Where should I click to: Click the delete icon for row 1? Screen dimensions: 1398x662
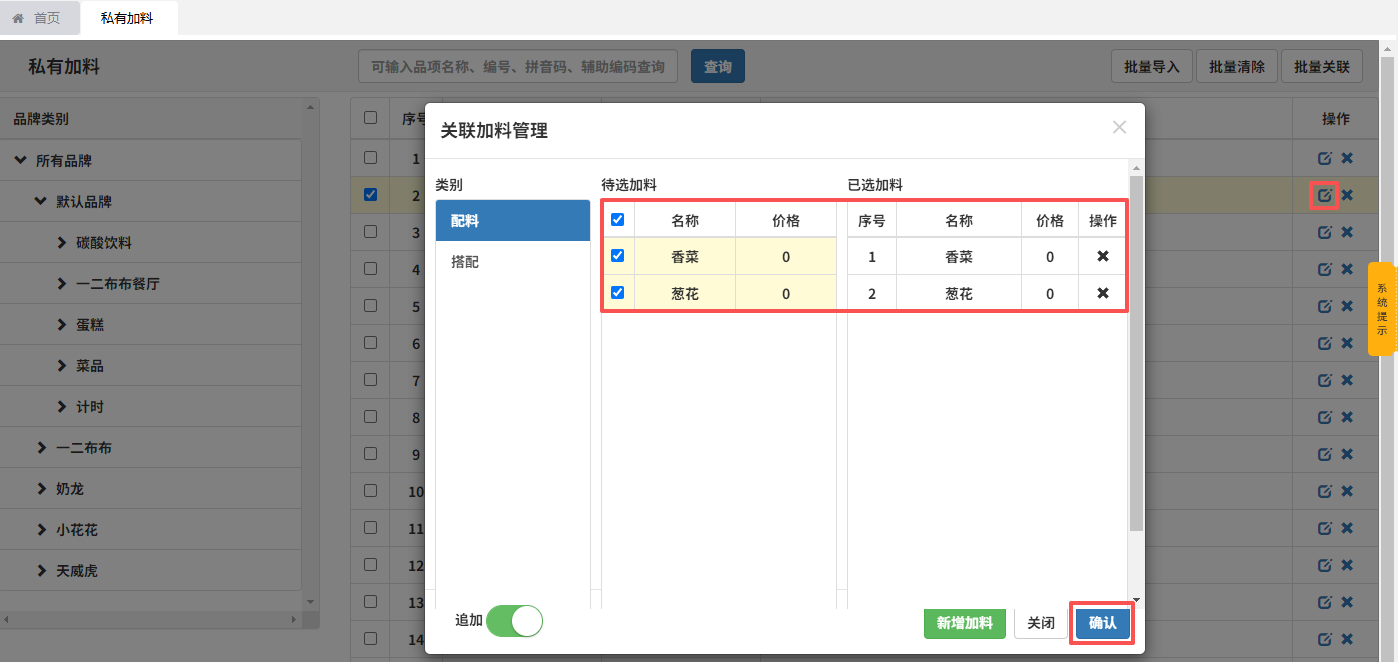coord(1347,158)
